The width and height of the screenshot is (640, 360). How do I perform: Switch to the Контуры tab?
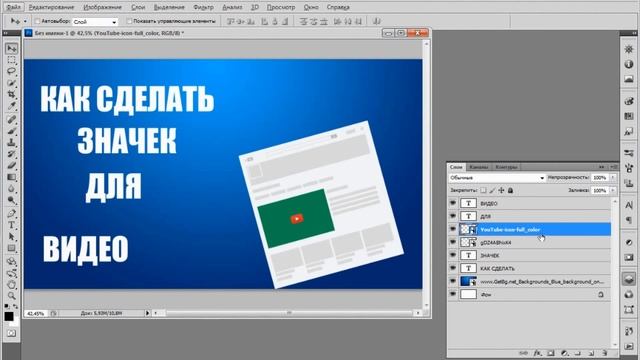(506, 167)
